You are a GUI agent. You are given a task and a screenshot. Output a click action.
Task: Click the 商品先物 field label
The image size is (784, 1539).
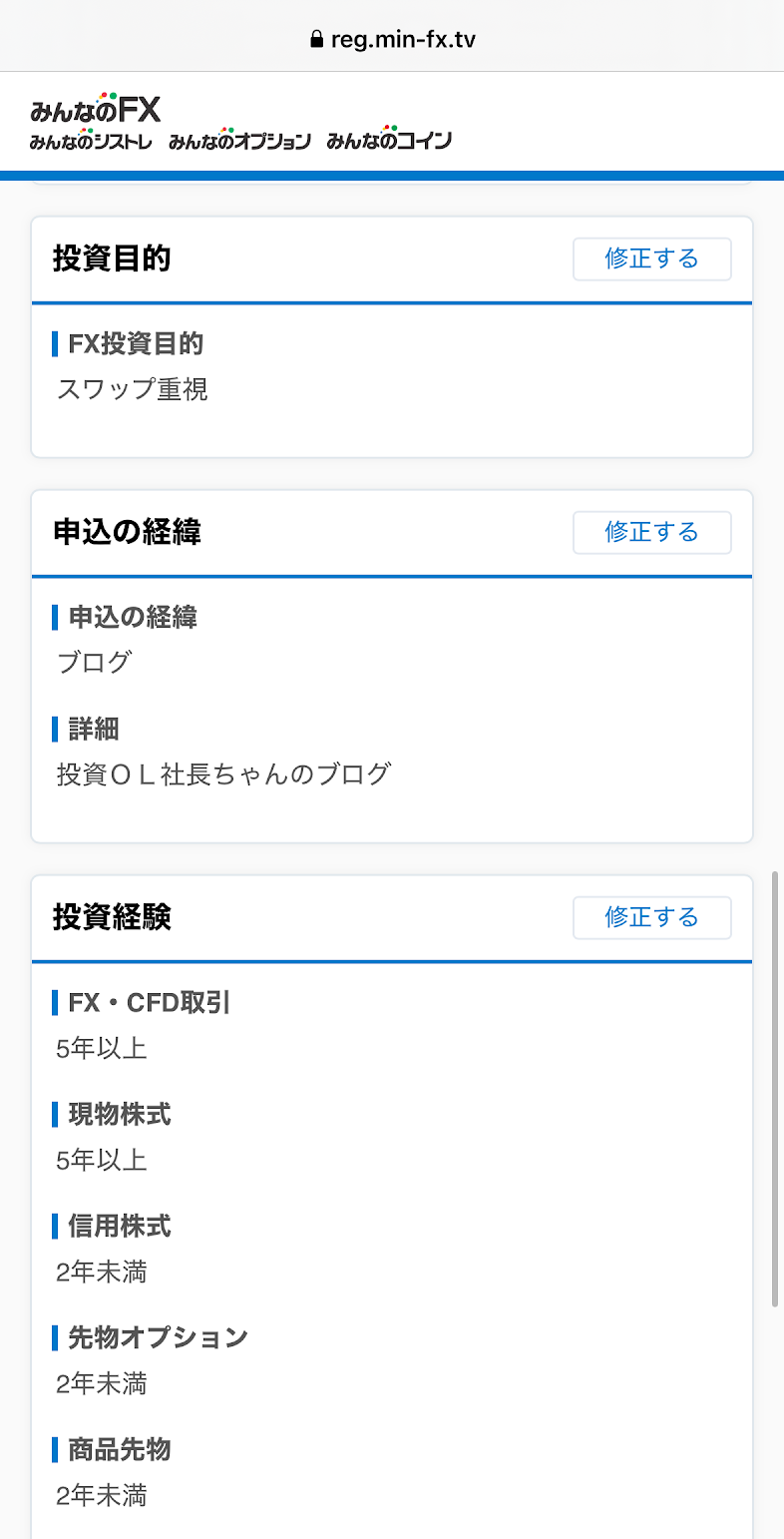[120, 1449]
